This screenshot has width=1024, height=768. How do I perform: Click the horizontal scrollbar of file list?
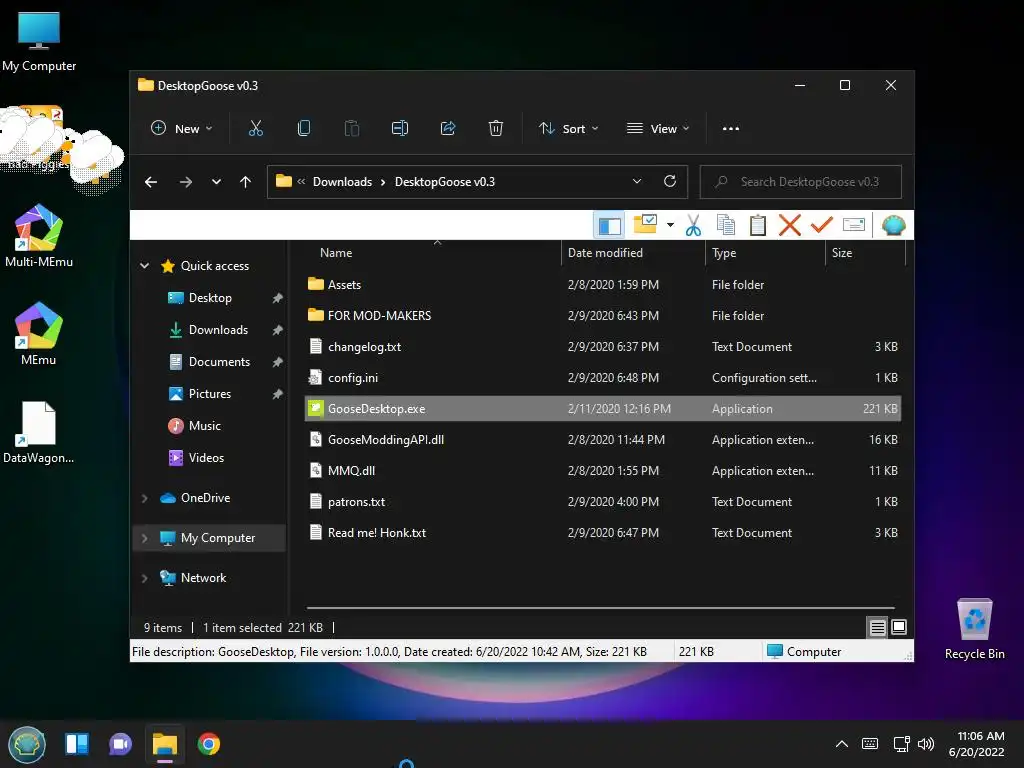[x=601, y=608]
